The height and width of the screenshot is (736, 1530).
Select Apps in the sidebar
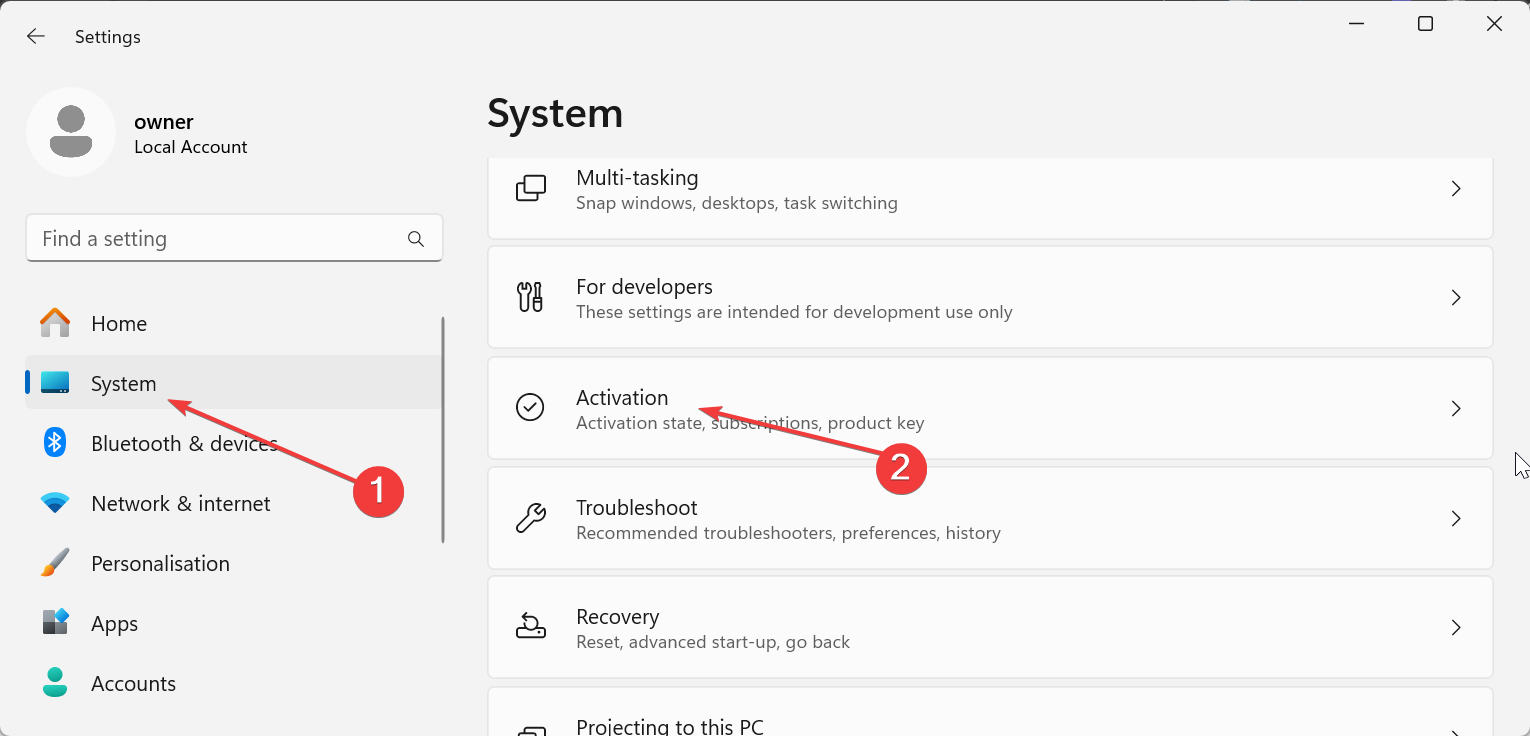point(114,624)
